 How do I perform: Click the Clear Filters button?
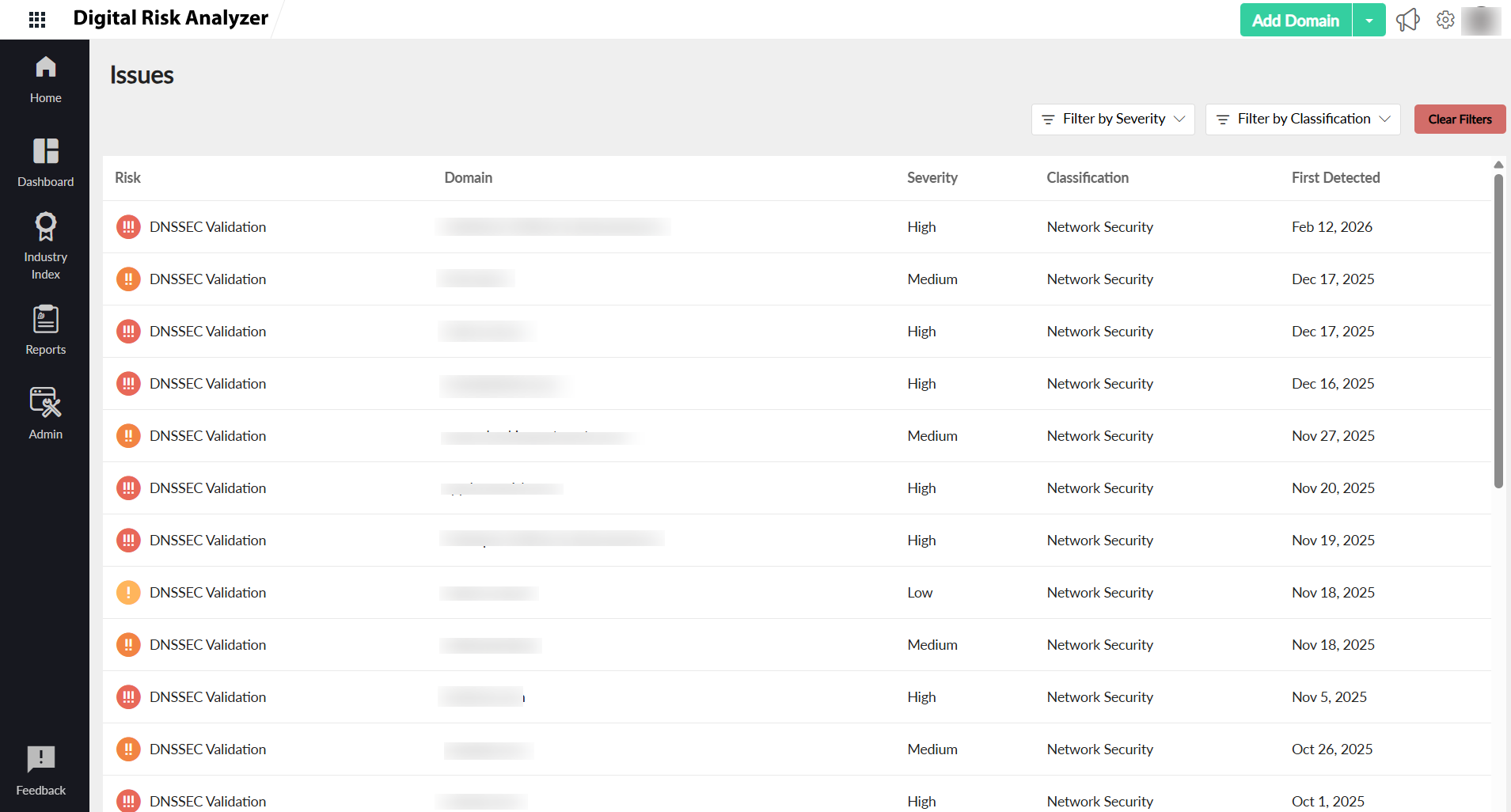click(1459, 120)
